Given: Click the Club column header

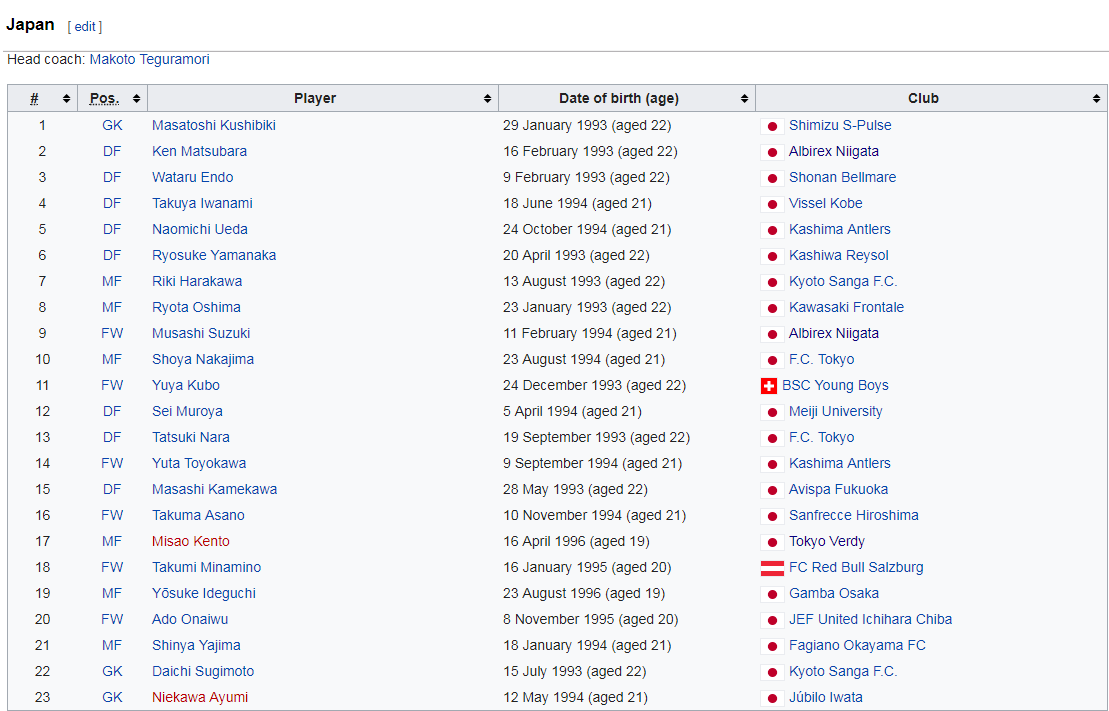Looking at the screenshot, I should [x=923, y=98].
